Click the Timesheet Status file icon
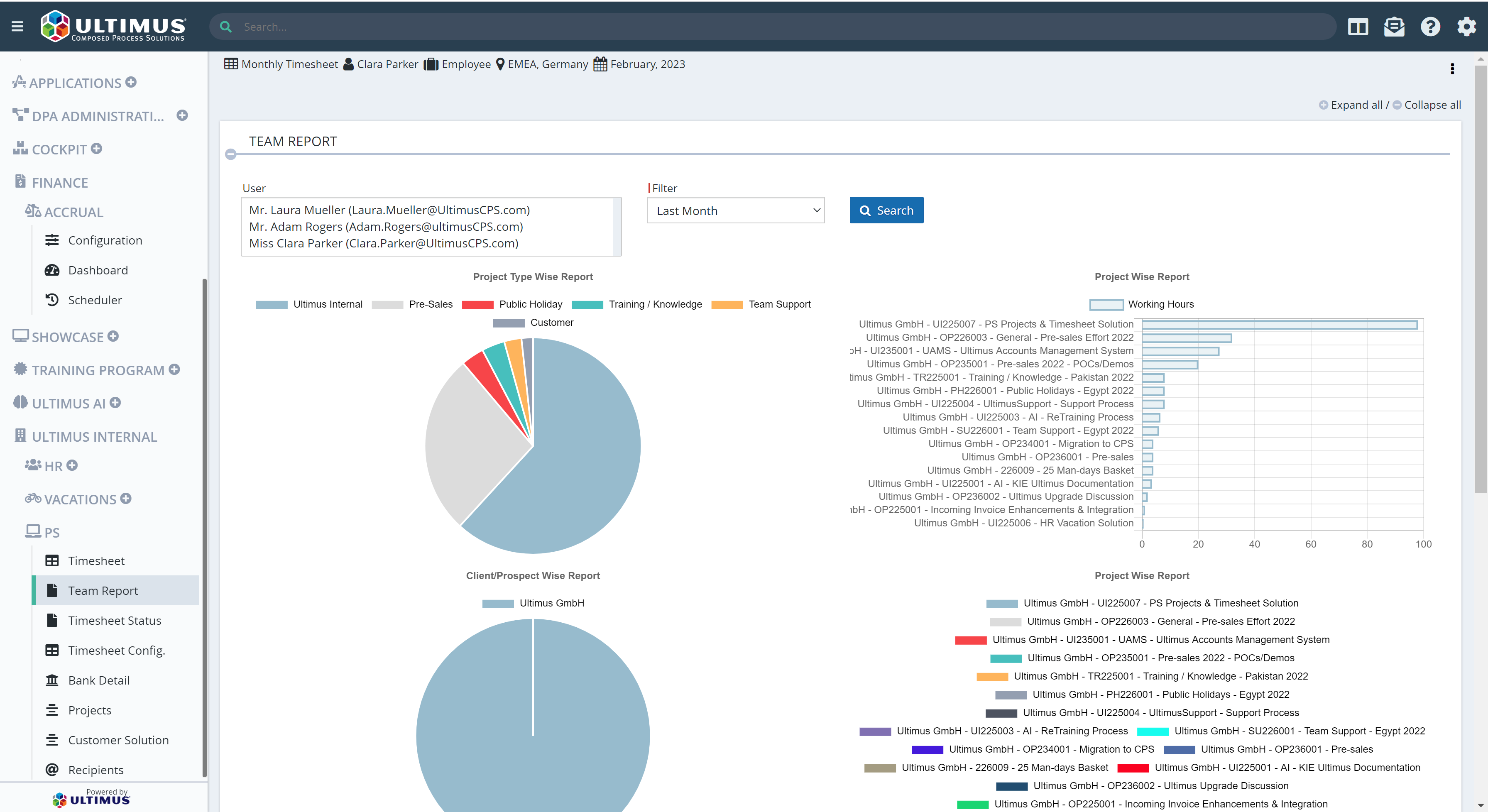The width and height of the screenshot is (1488, 812). pos(52,620)
